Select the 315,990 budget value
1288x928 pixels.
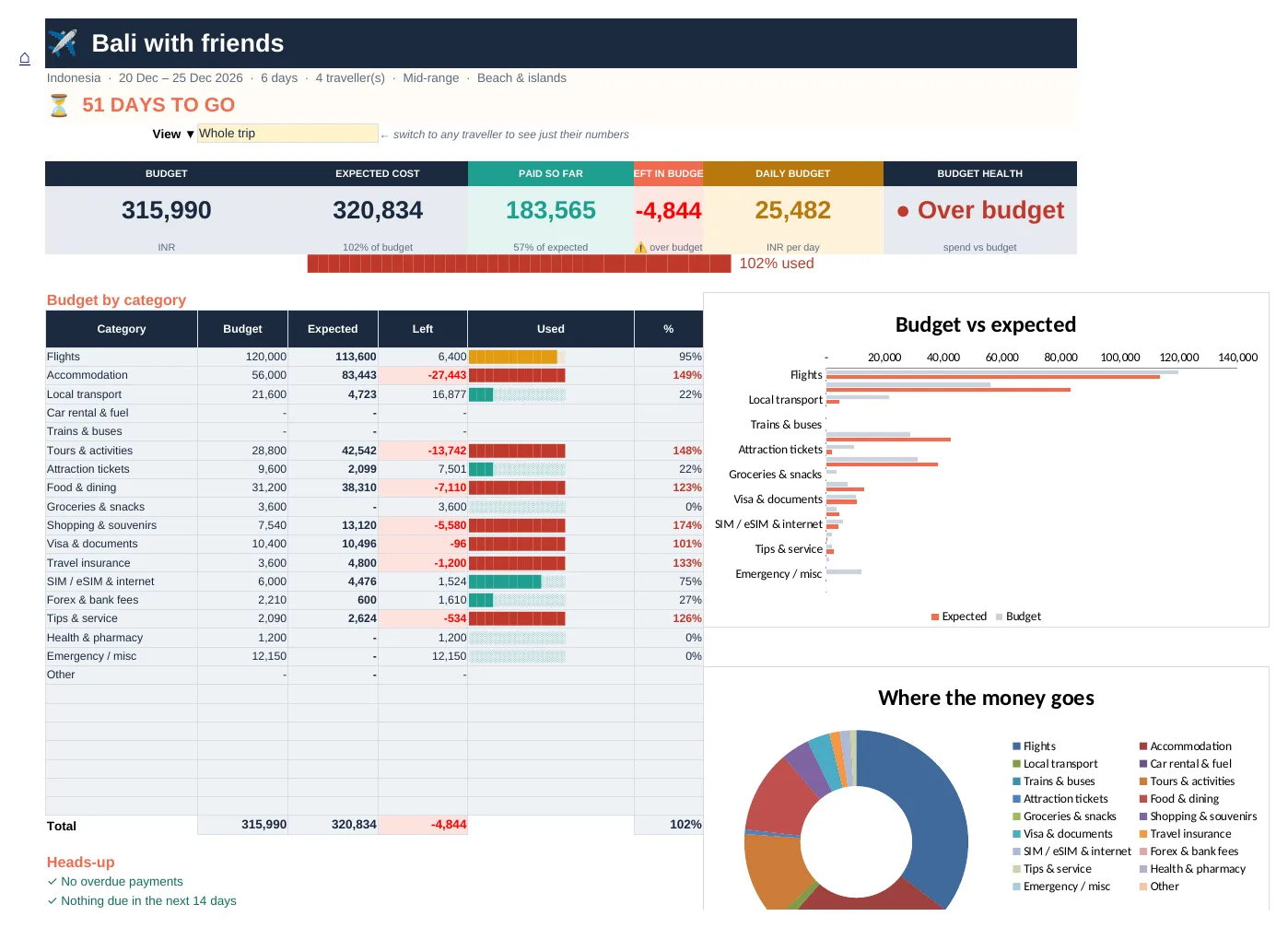pyautogui.click(x=167, y=211)
